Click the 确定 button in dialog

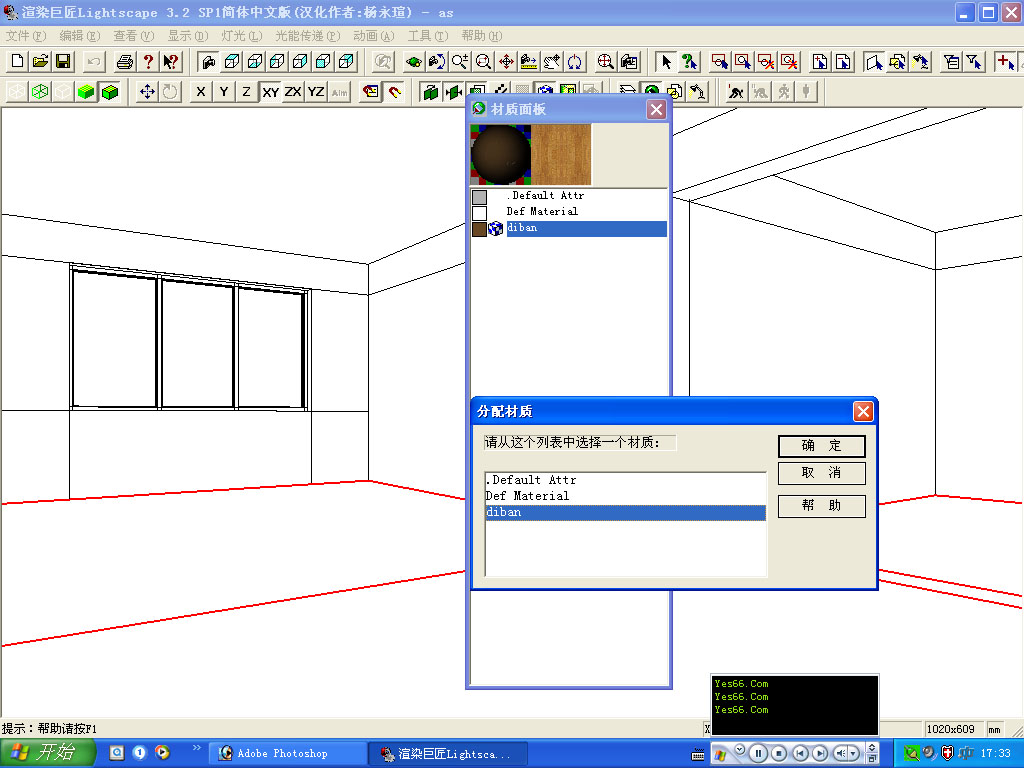pos(822,446)
